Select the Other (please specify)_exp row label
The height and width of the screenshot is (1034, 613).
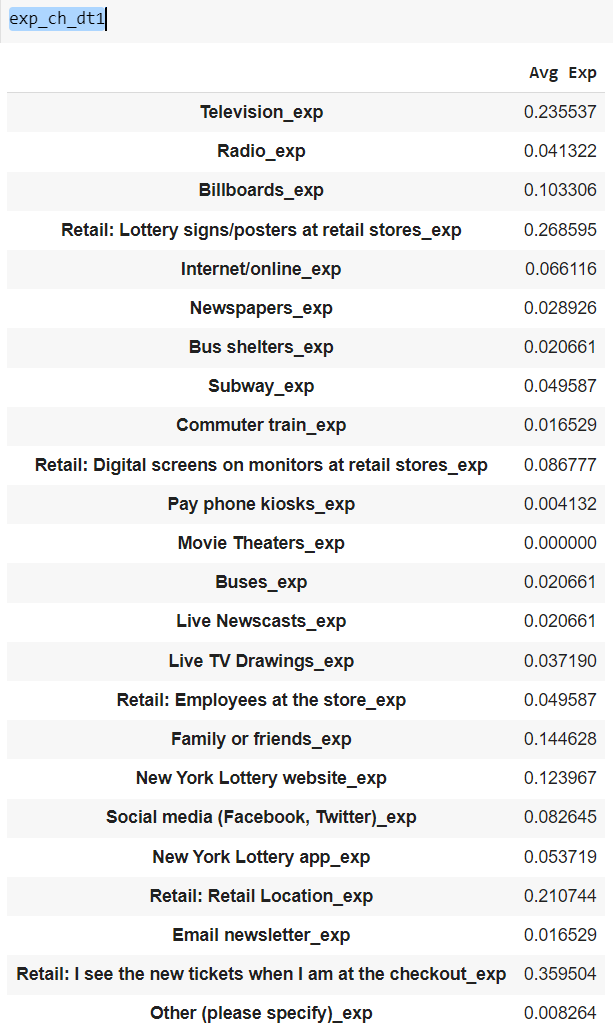pos(262,1013)
